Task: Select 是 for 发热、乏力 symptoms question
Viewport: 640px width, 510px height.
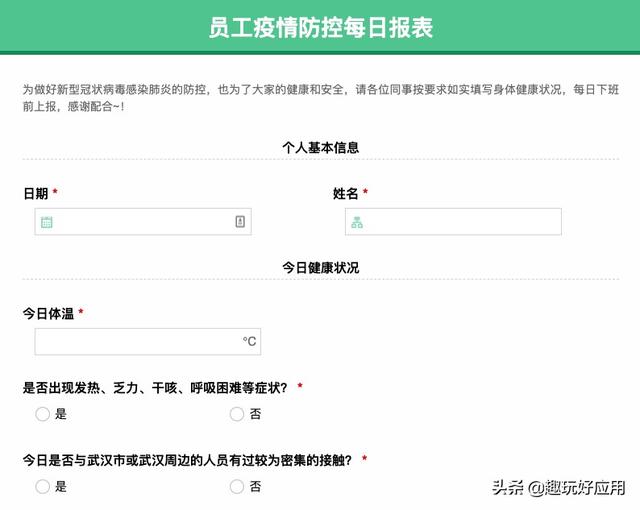Action: pos(42,414)
